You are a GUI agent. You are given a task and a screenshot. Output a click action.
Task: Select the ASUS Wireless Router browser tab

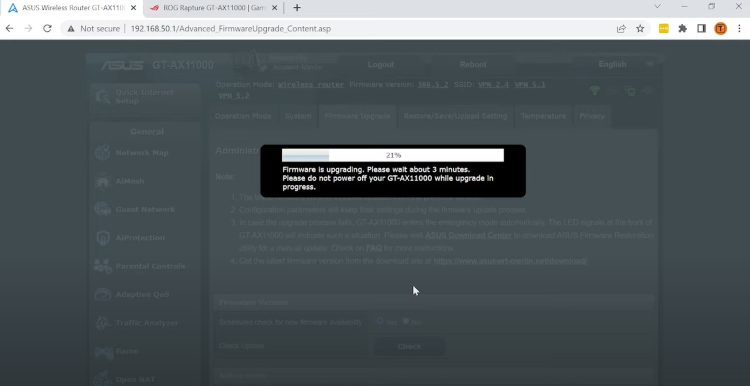[73, 8]
